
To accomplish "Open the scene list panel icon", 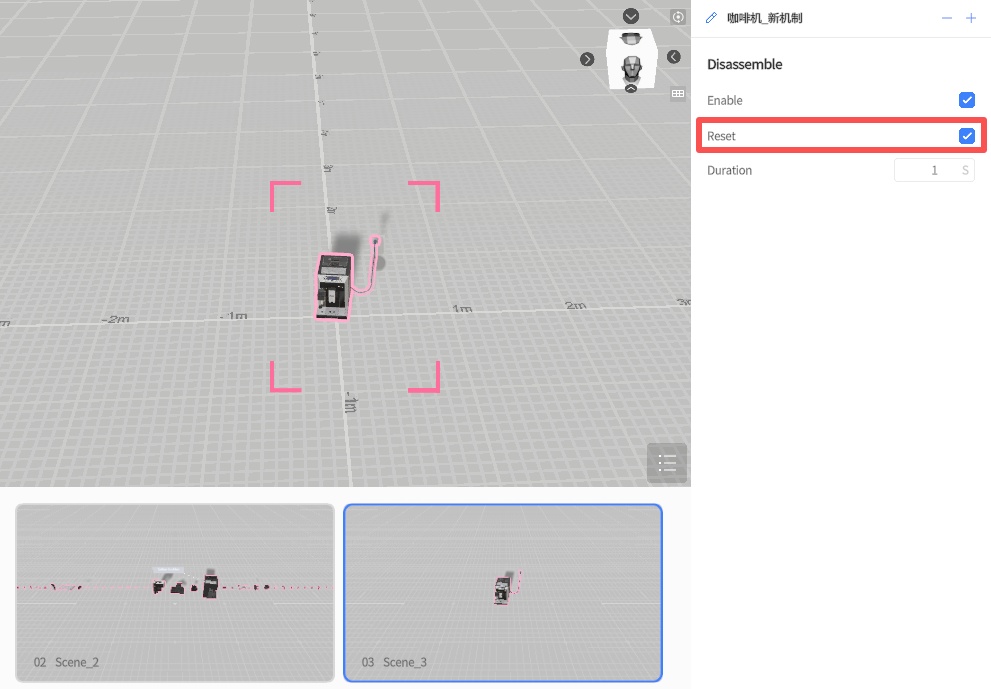I will [667, 463].
